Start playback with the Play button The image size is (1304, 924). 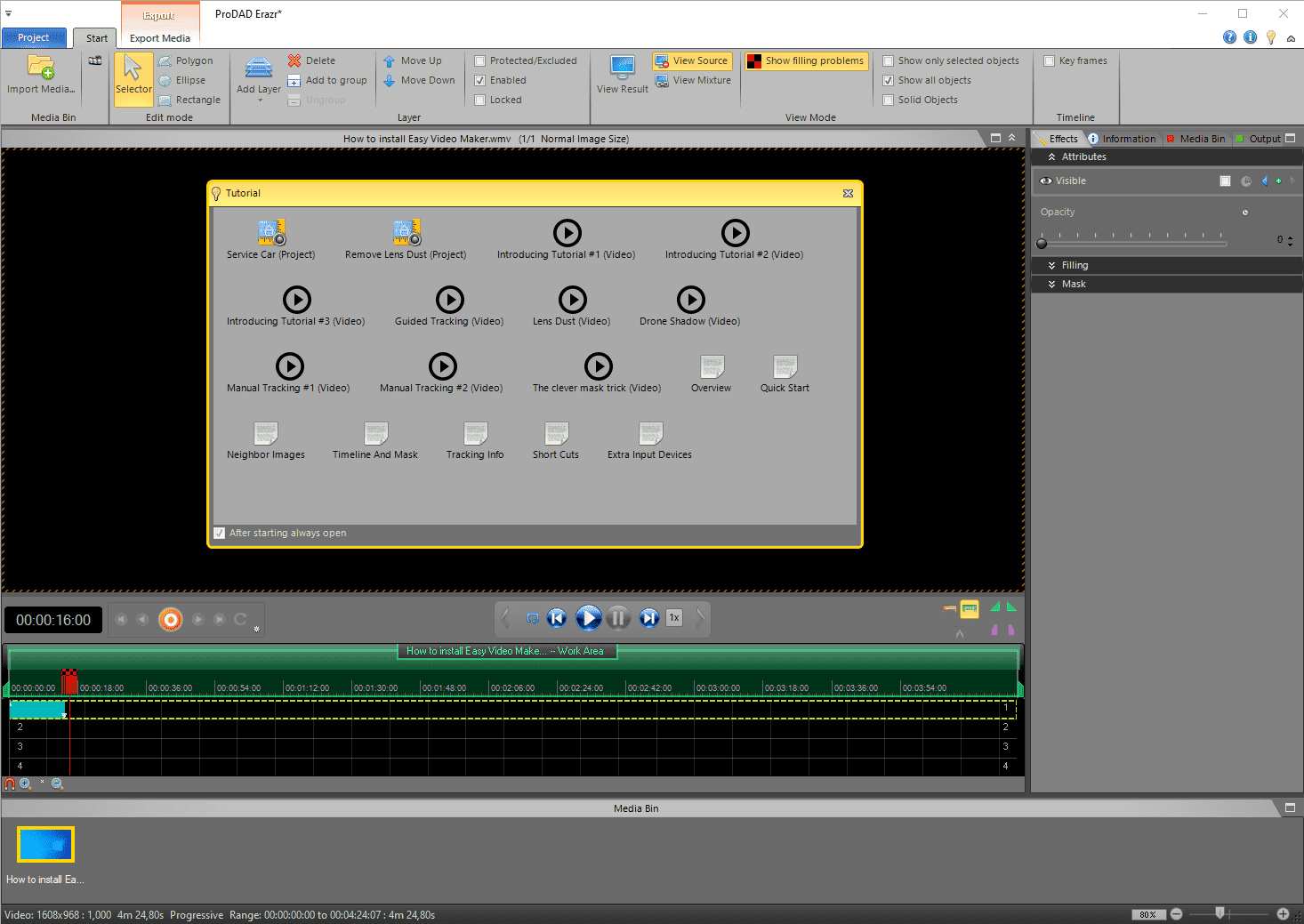click(x=588, y=617)
